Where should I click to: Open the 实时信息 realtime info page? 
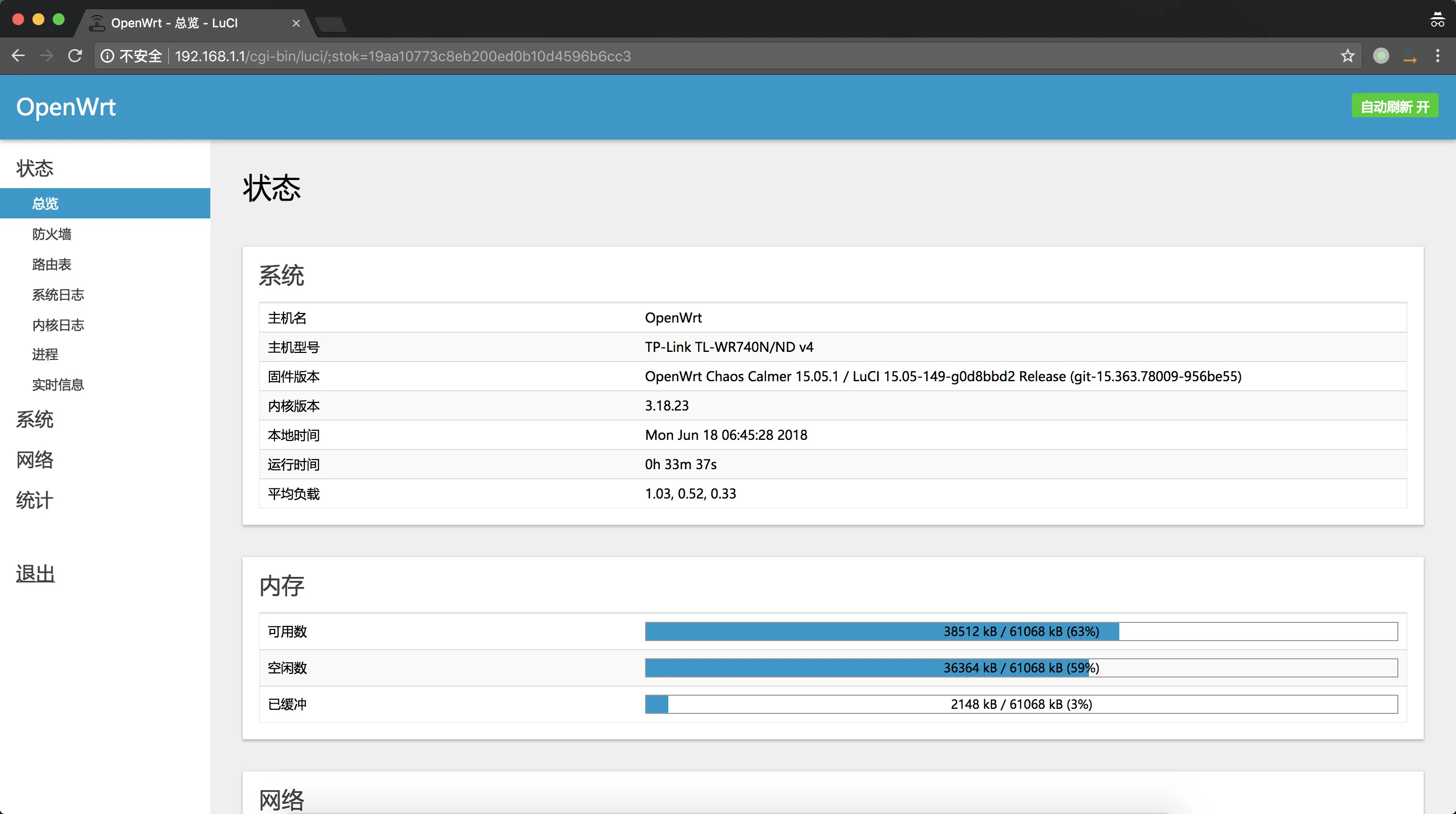58,385
